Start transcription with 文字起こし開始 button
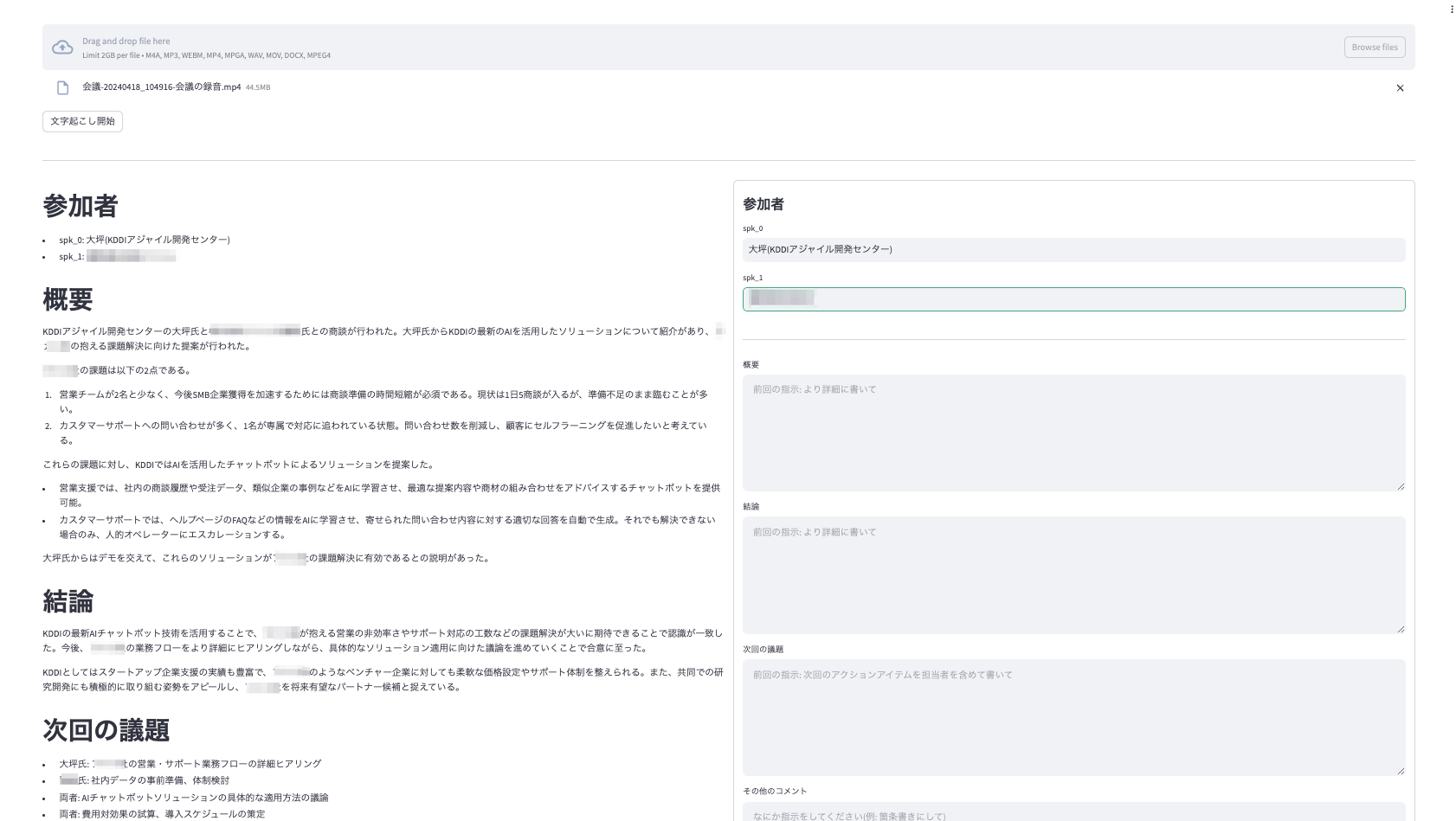The image size is (1456, 821). point(82,121)
